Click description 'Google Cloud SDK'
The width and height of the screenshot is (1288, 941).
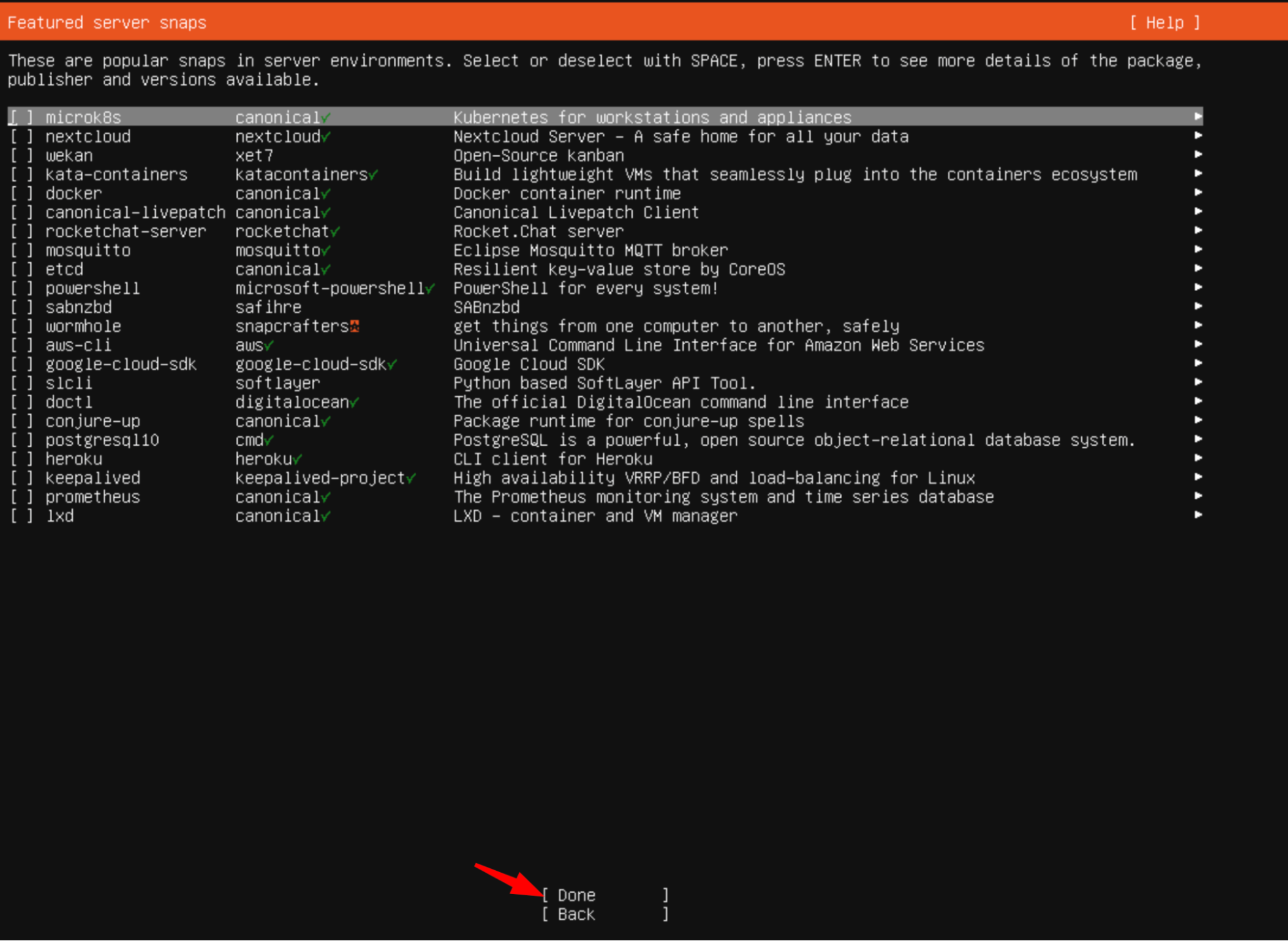tap(529, 365)
